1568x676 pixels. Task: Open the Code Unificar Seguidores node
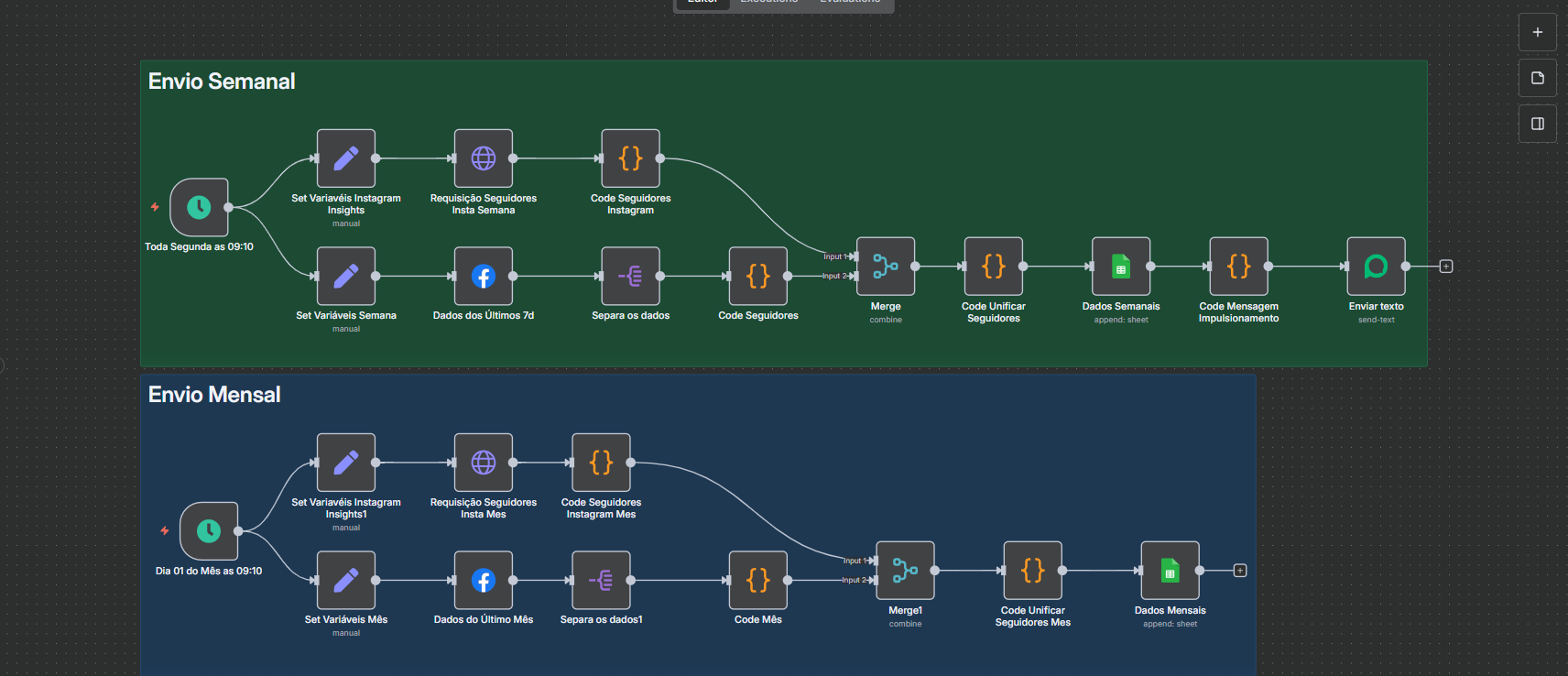tap(993, 267)
